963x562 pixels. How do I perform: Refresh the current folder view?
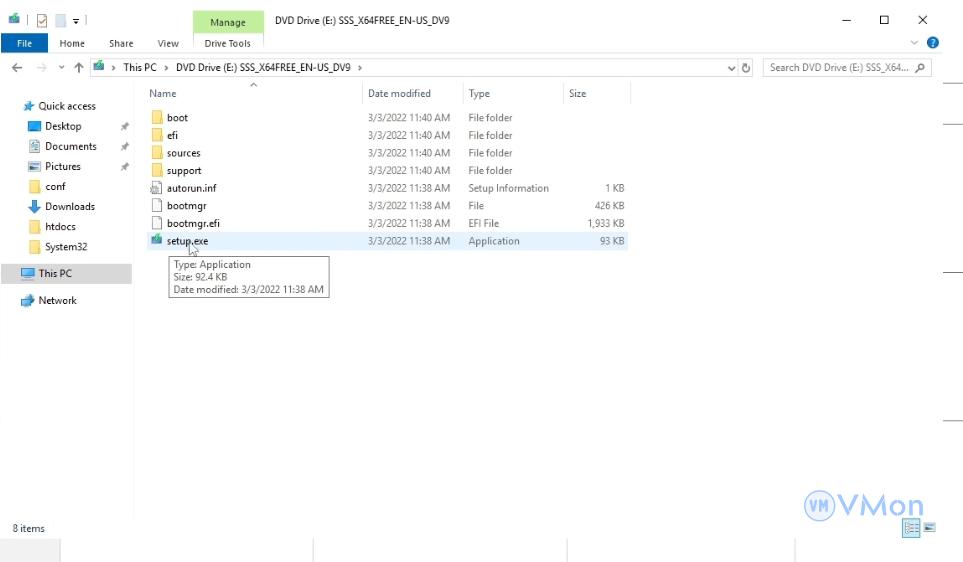[746, 68]
